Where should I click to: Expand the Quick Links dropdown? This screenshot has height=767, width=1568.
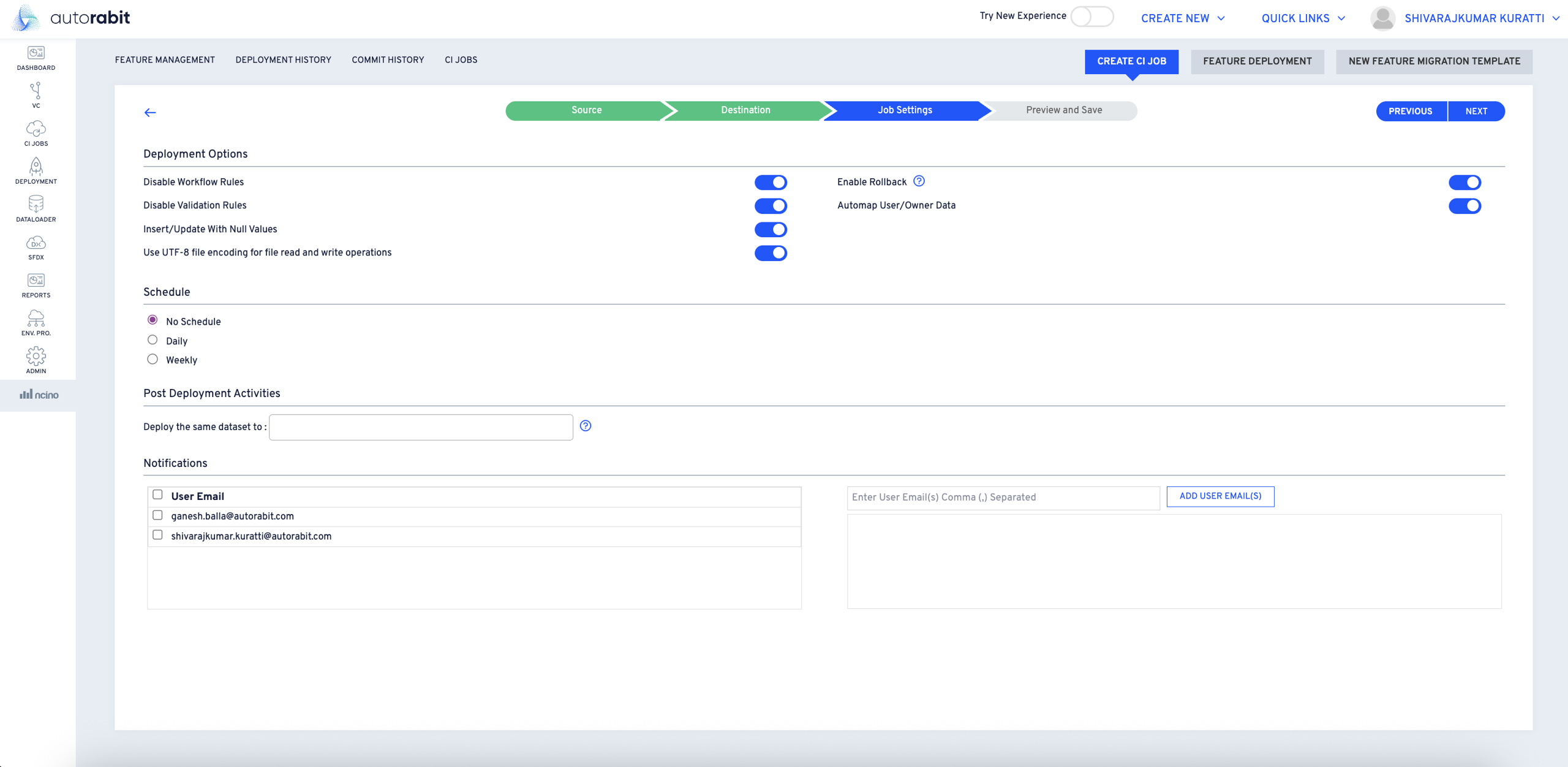(1303, 18)
